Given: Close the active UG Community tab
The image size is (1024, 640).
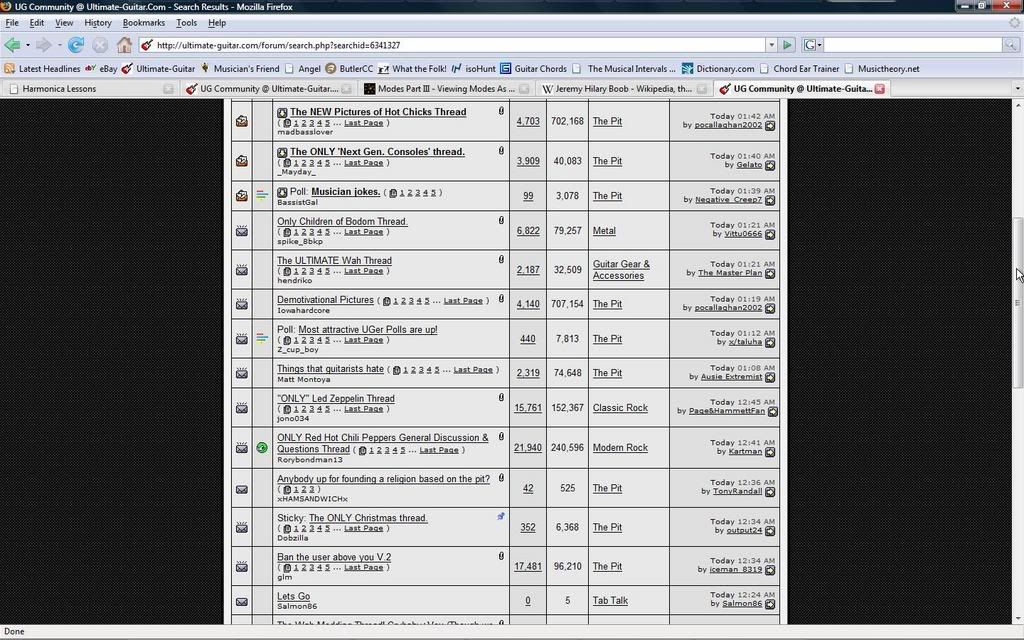Looking at the screenshot, I should click(880, 89).
